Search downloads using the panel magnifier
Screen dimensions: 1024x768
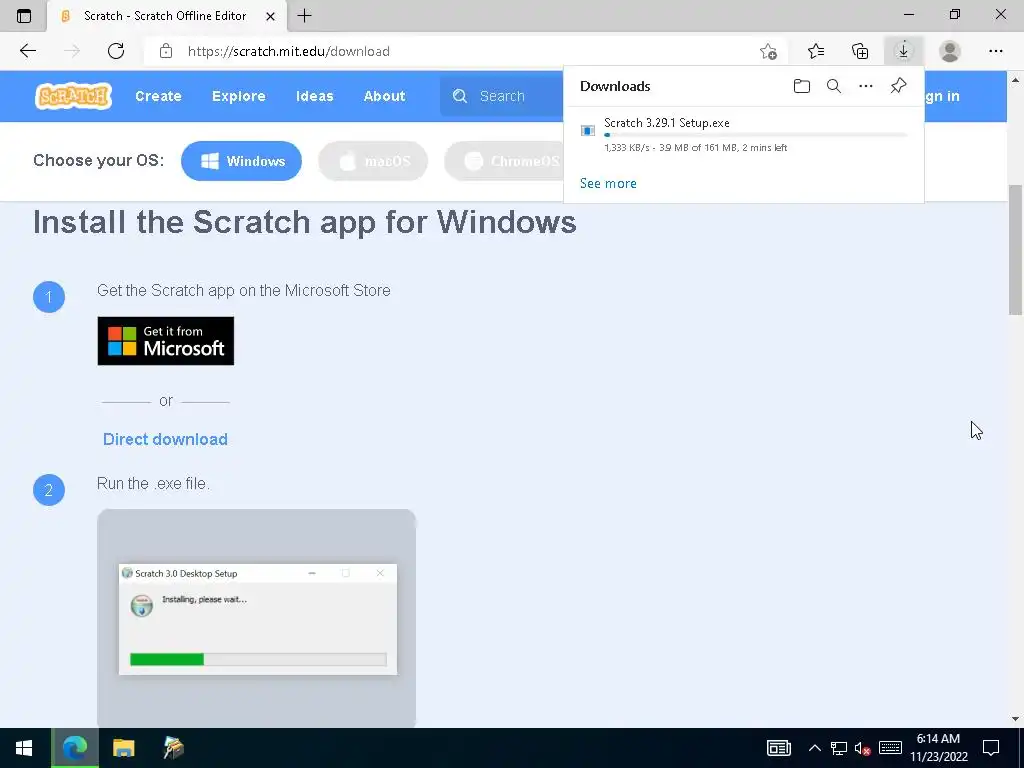[833, 86]
